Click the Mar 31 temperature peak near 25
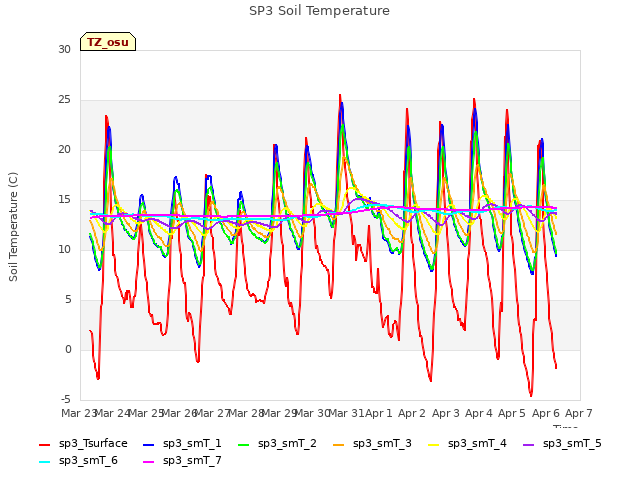 [x=340, y=96]
